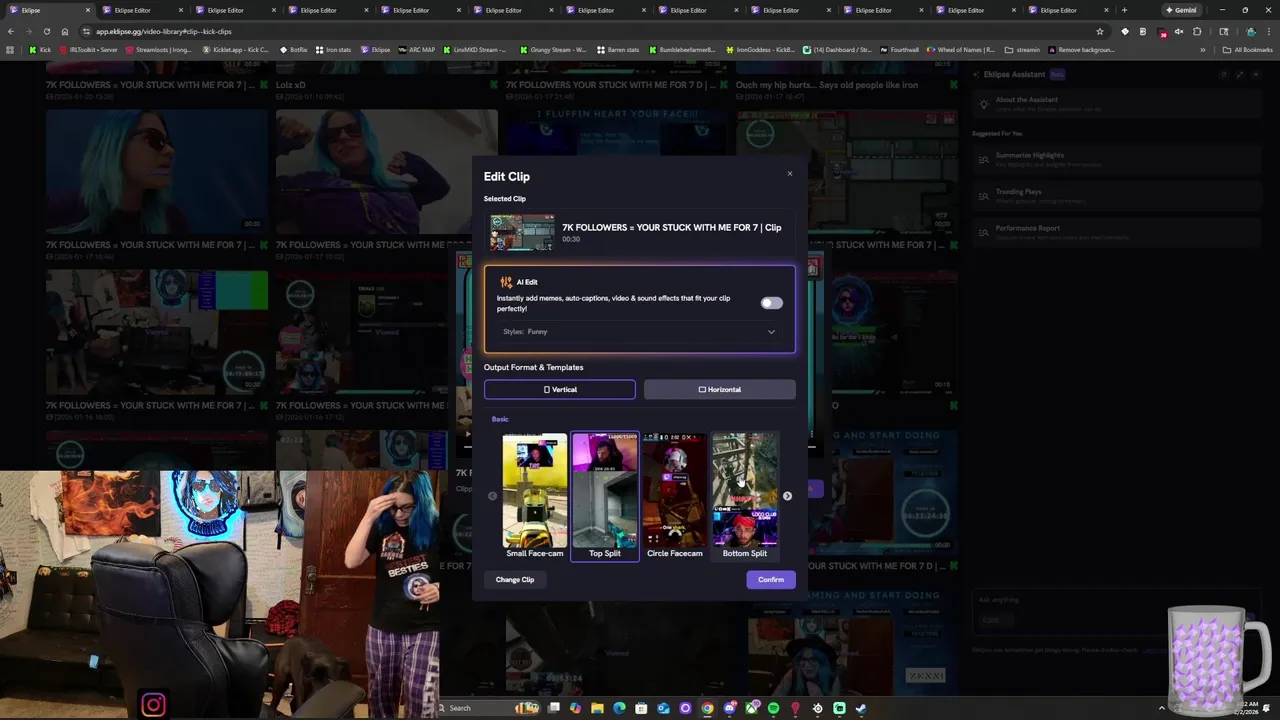Open Task View on the taskbar

pyautogui.click(x=553, y=708)
